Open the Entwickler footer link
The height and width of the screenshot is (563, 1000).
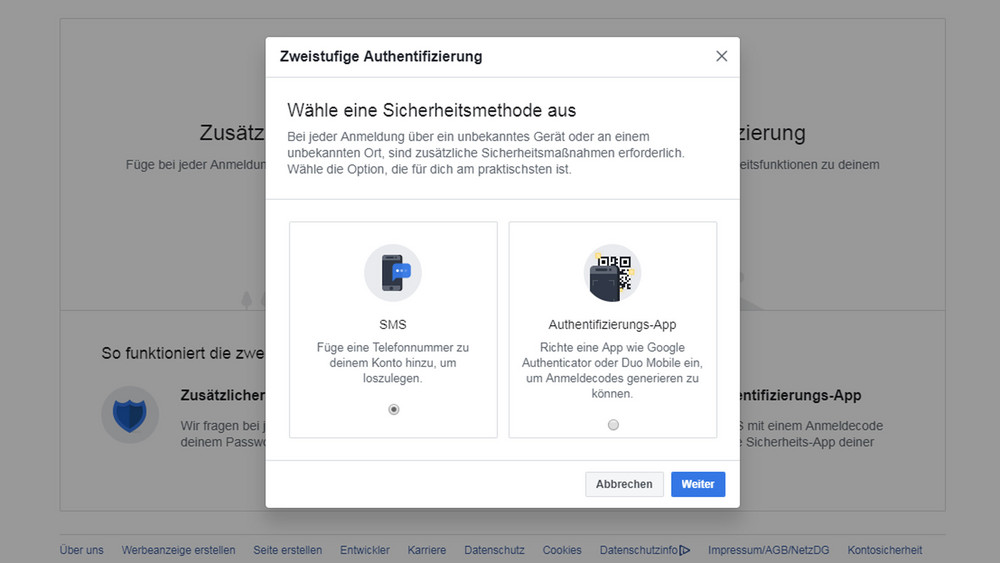tap(365, 550)
